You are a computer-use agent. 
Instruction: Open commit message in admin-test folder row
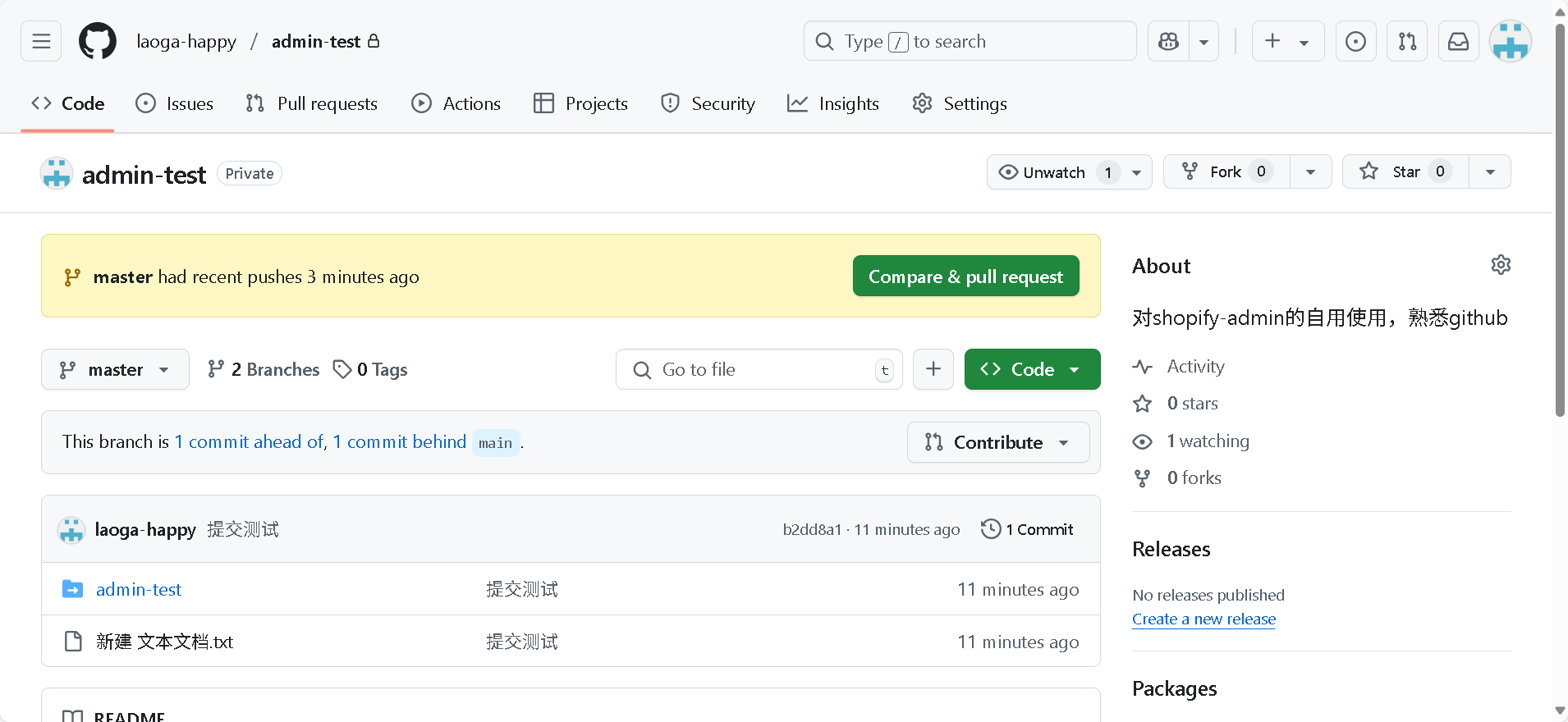click(522, 589)
